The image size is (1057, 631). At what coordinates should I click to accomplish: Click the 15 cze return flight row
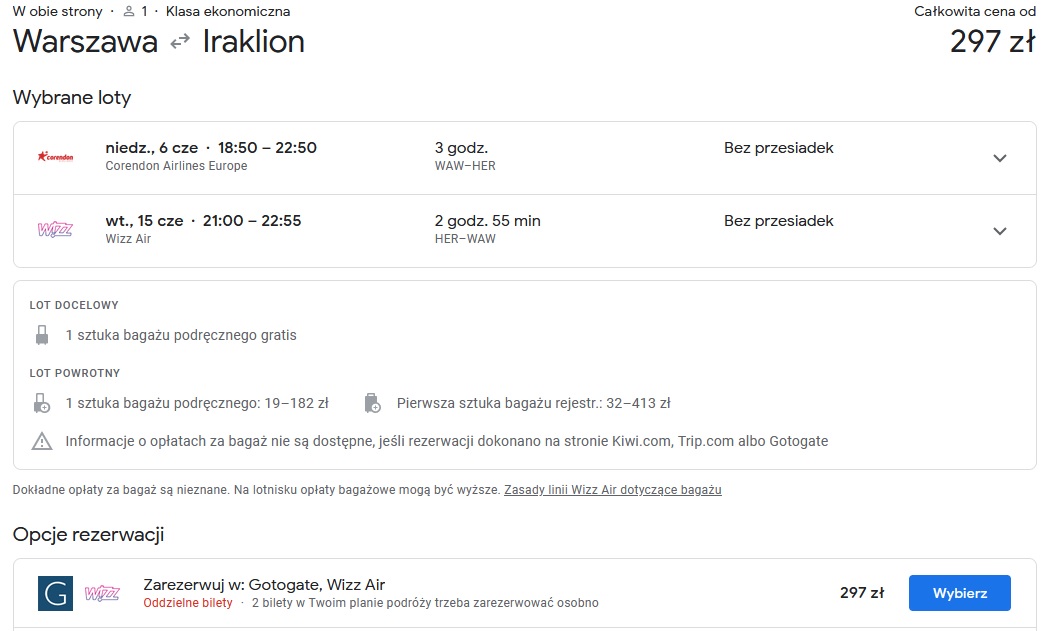point(524,231)
